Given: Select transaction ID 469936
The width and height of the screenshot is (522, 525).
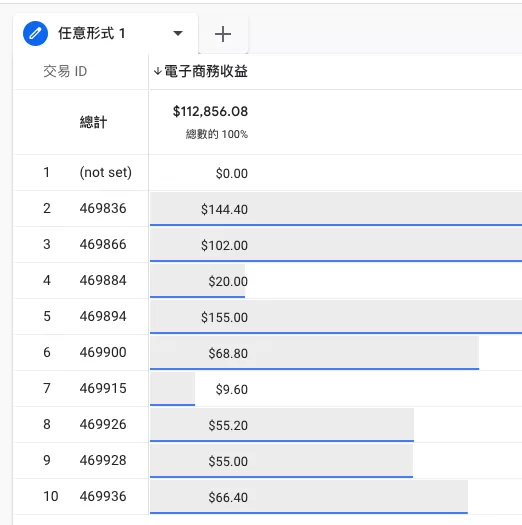Looking at the screenshot, I should (x=103, y=496).
